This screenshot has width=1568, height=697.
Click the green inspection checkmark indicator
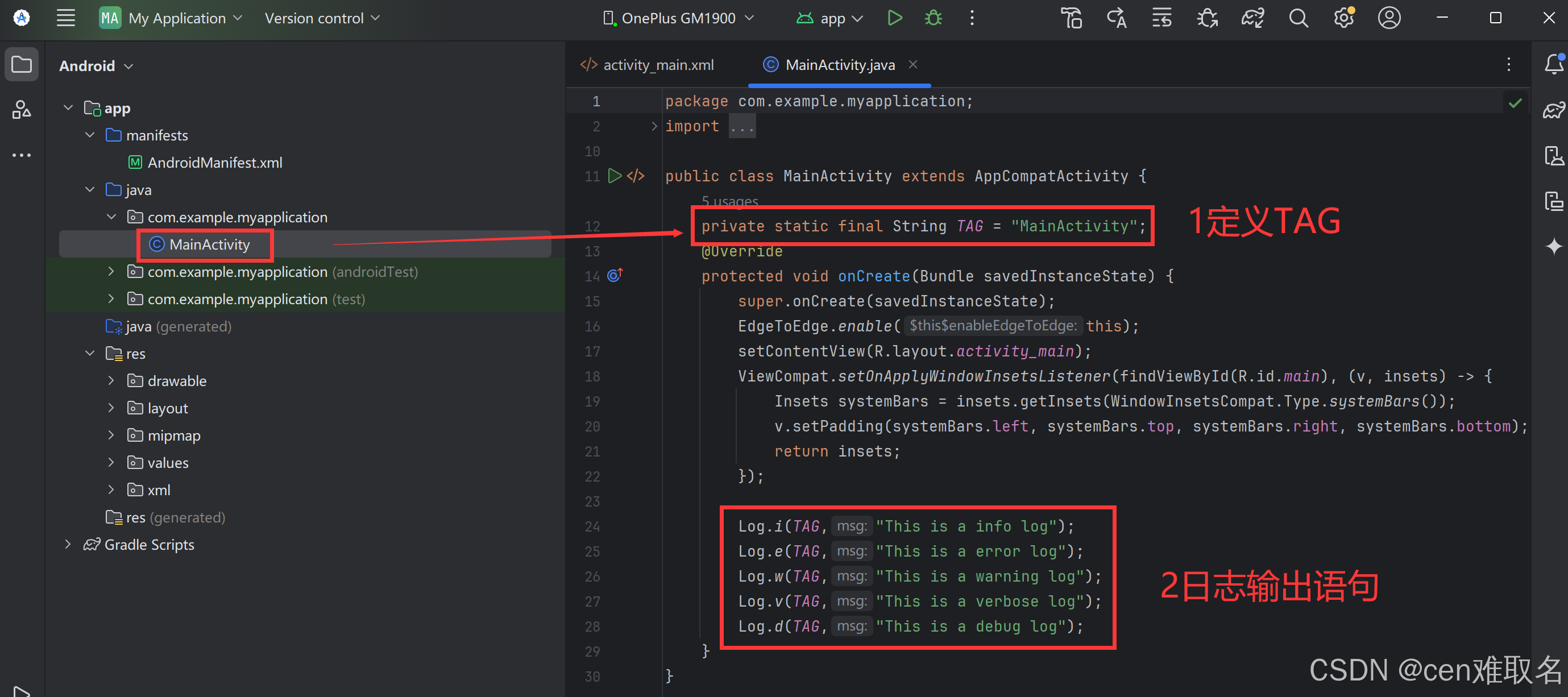[x=1515, y=103]
